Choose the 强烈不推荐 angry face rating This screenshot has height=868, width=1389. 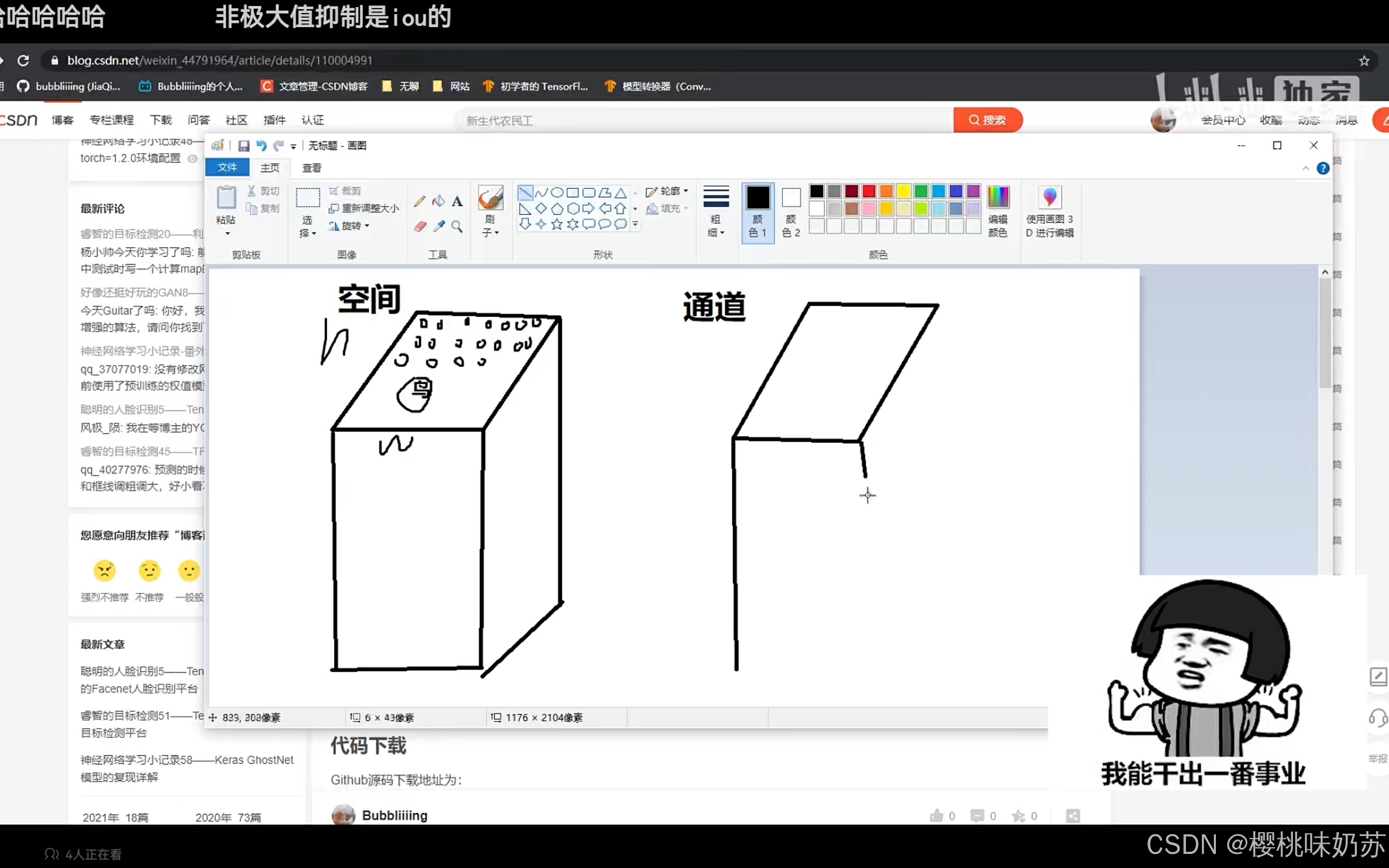(x=105, y=571)
